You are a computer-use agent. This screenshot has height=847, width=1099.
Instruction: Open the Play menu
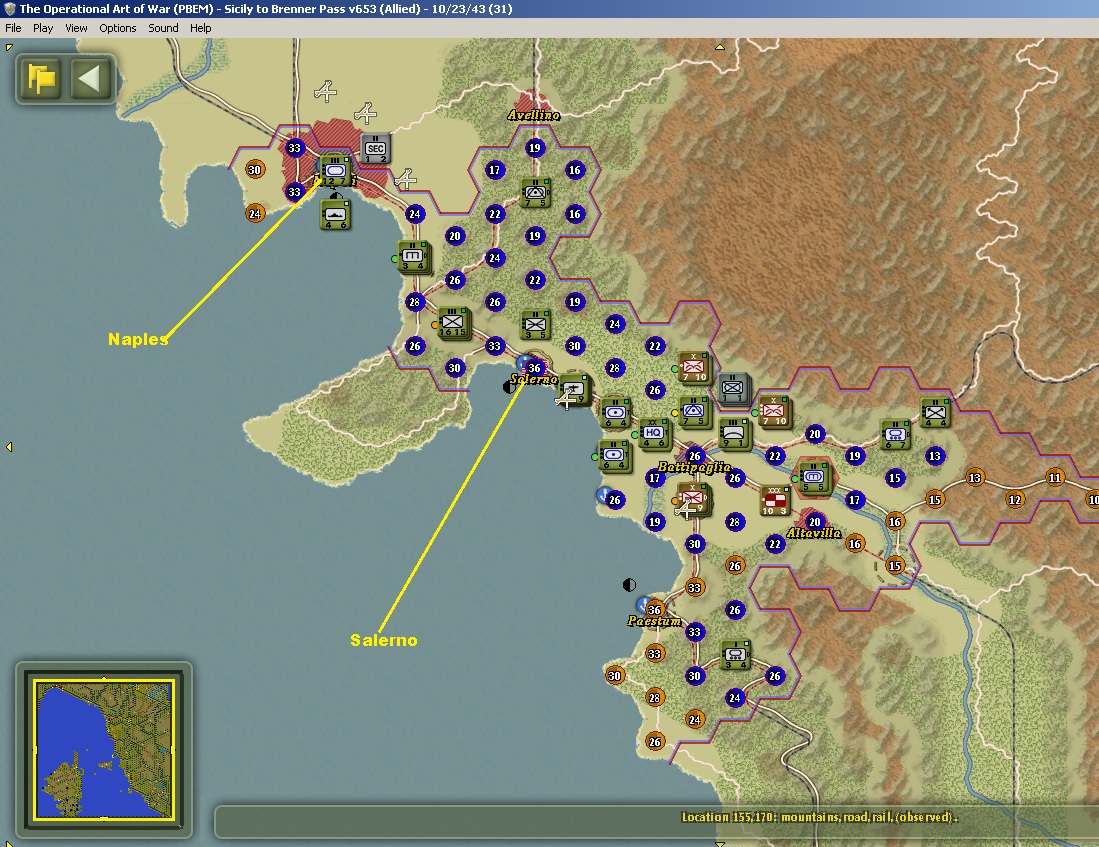pyautogui.click(x=43, y=28)
